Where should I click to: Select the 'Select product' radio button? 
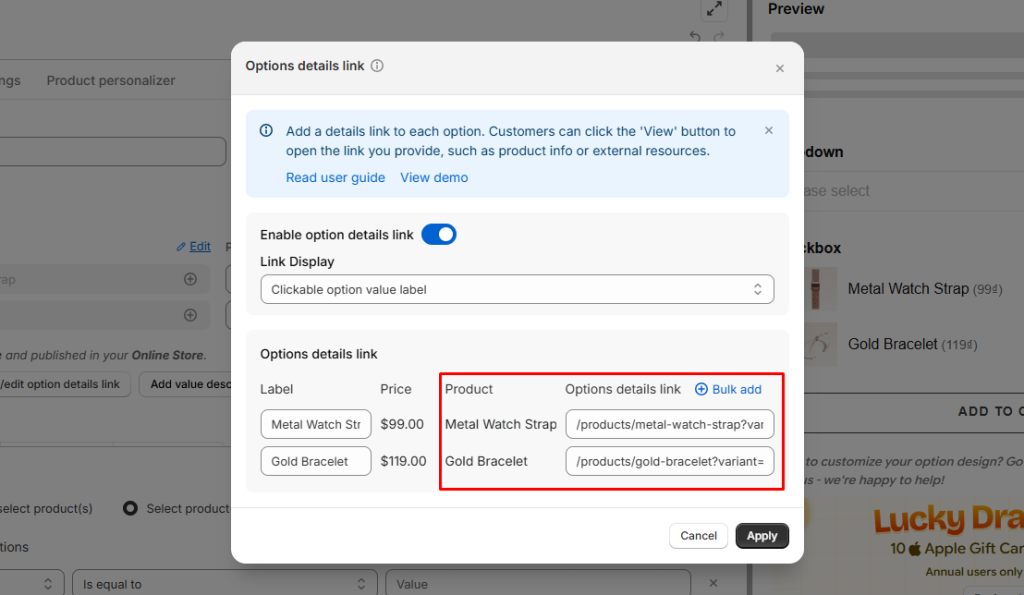click(130, 508)
